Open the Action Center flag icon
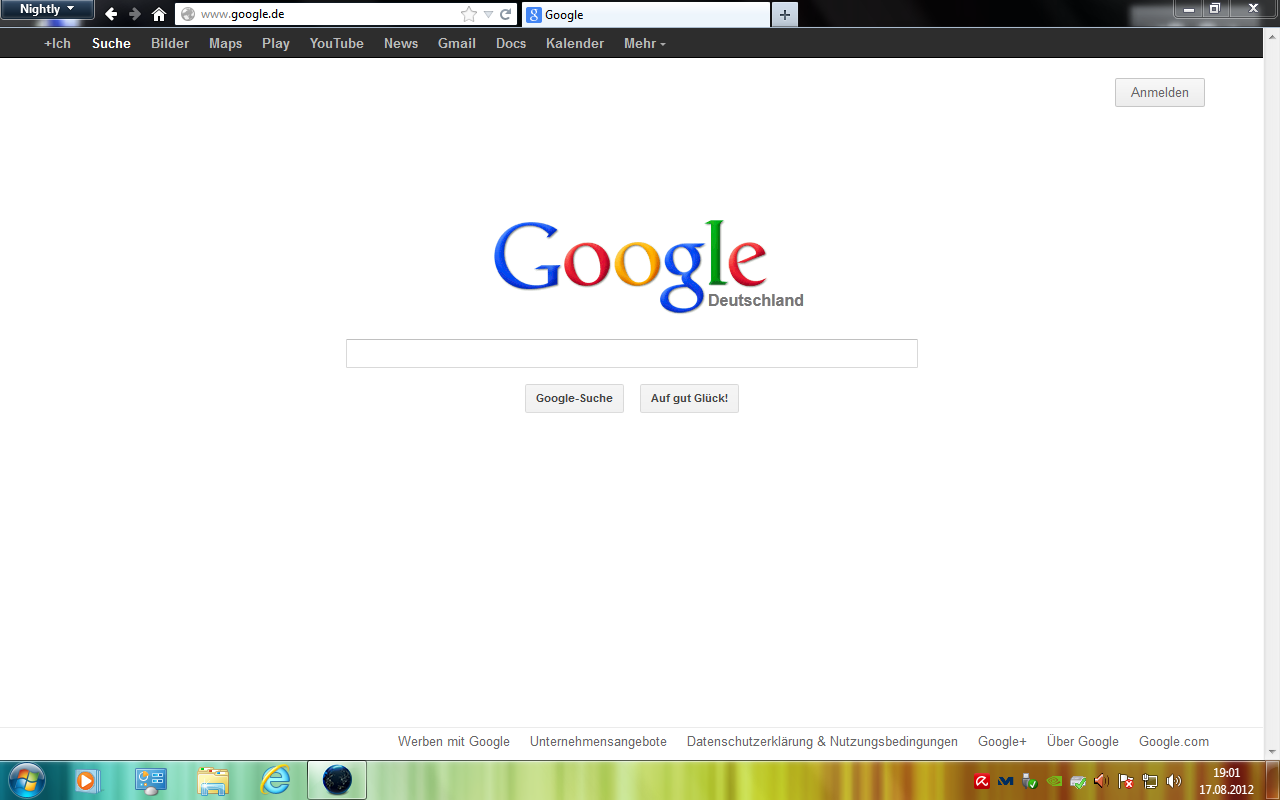 1126,781
